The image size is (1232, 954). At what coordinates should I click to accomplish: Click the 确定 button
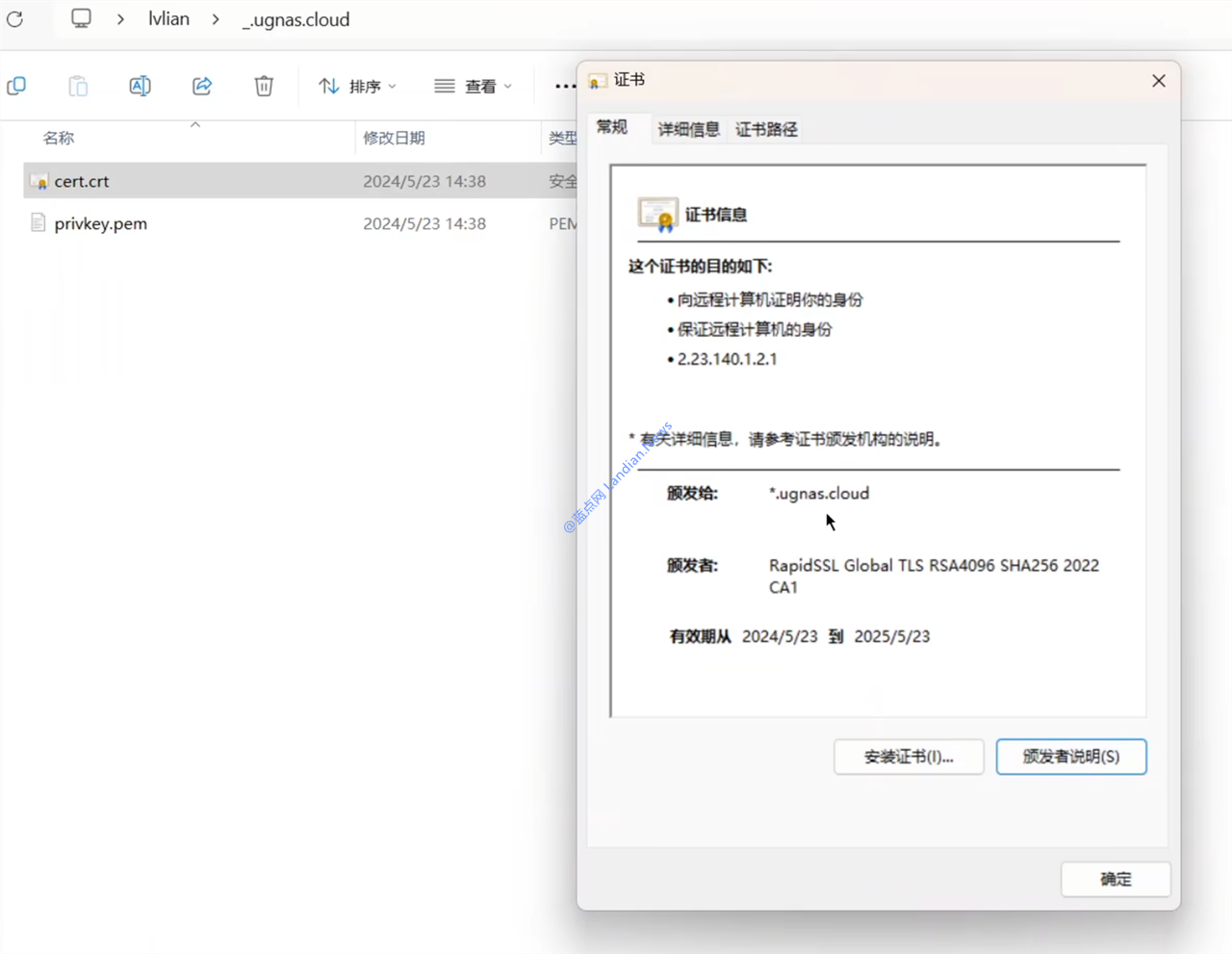tap(1116, 879)
